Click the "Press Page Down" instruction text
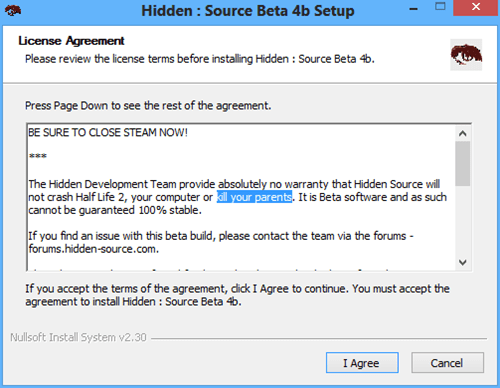 pyautogui.click(x=148, y=106)
